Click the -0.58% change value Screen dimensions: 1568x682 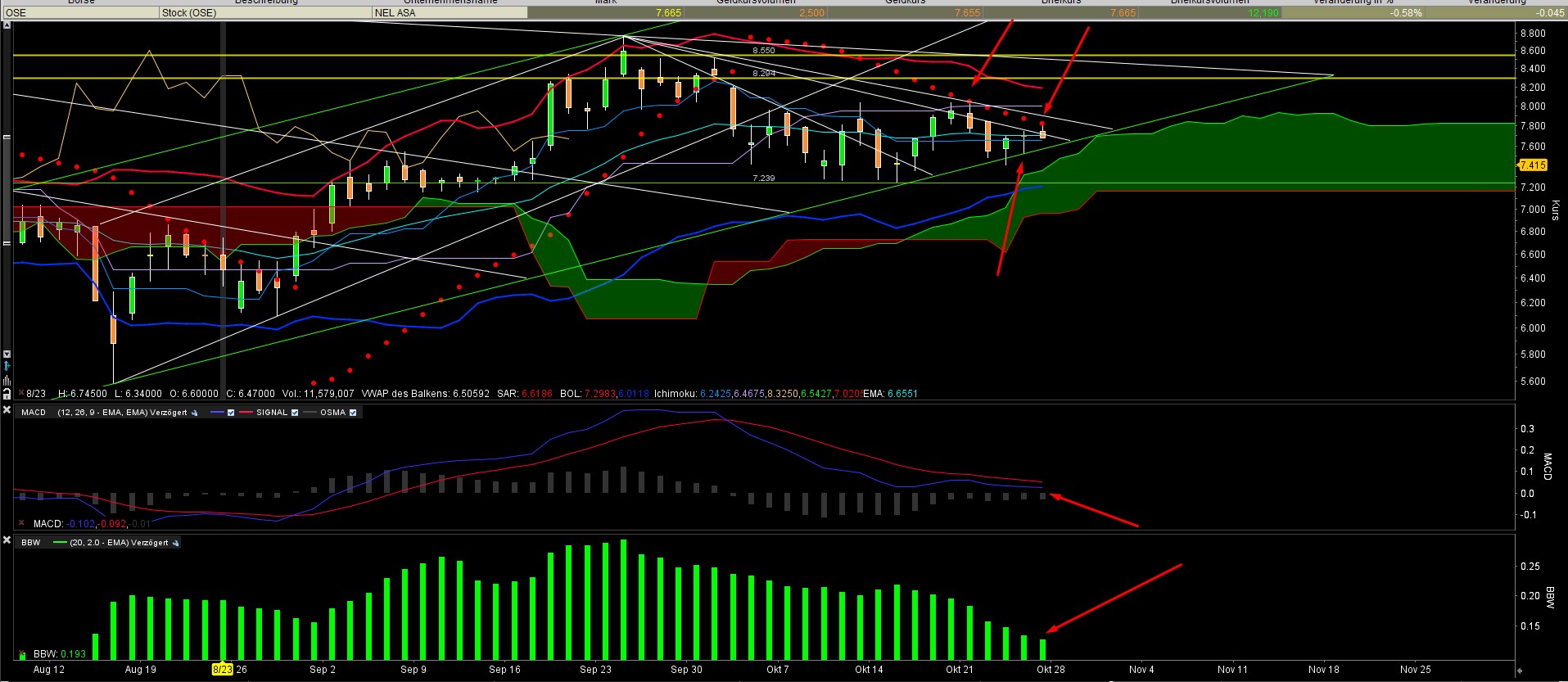1406,13
